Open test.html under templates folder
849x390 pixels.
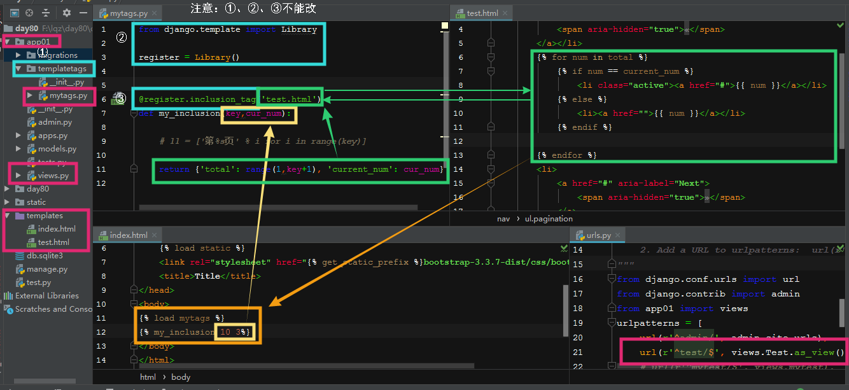[x=48, y=242]
